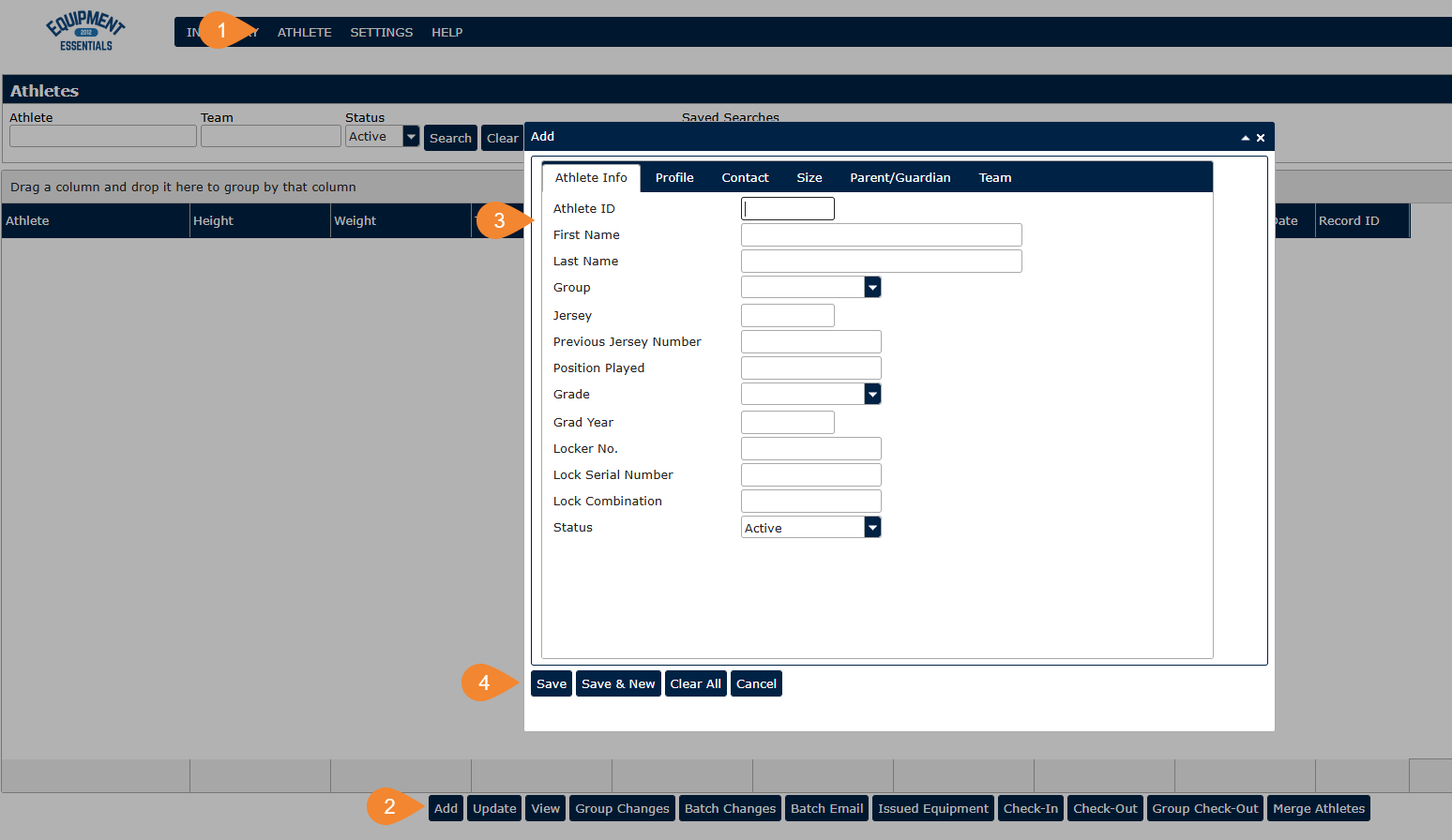Switch to the Profile tab

674,177
